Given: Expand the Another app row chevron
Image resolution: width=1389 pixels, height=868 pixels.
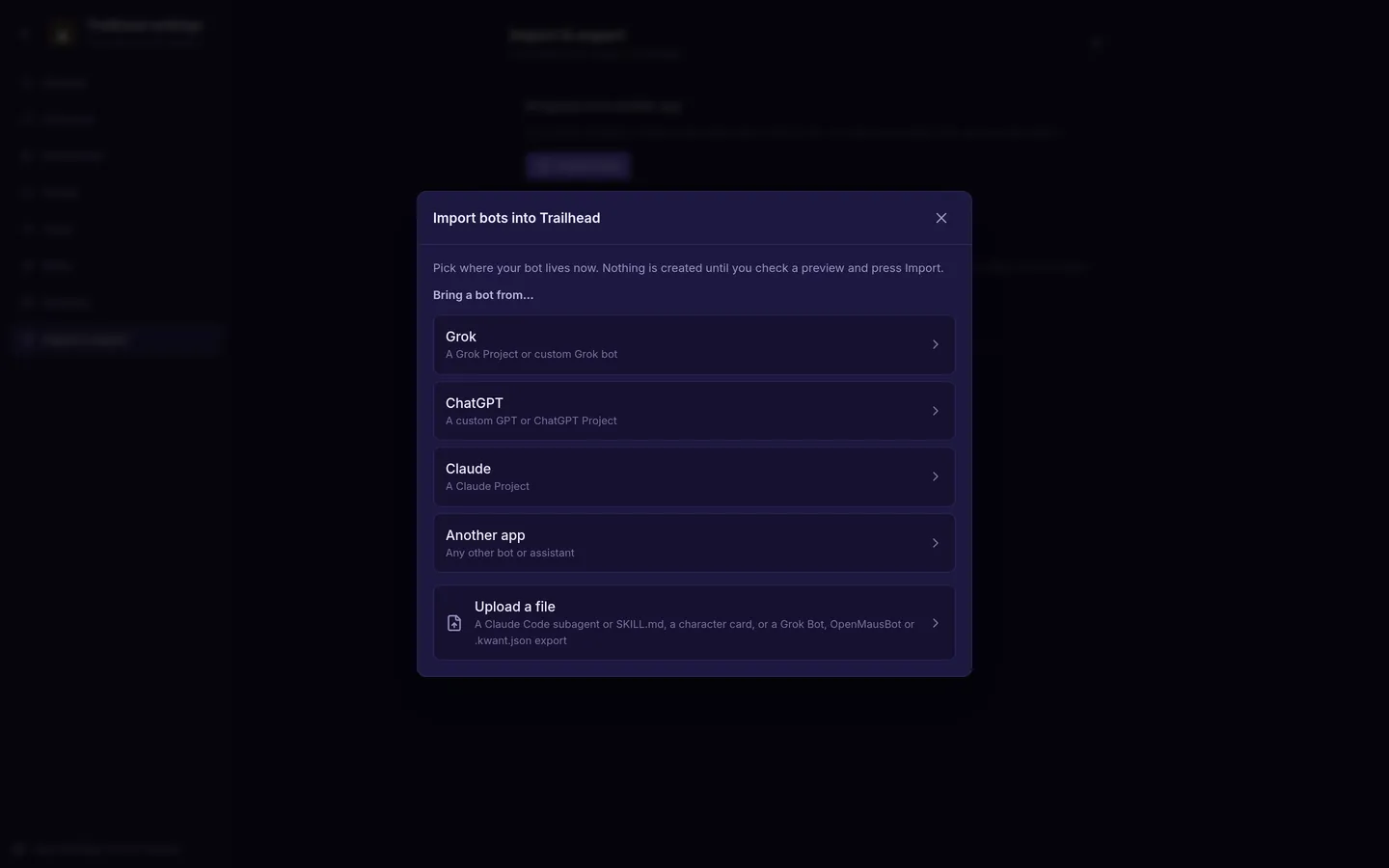Looking at the screenshot, I should 935,543.
